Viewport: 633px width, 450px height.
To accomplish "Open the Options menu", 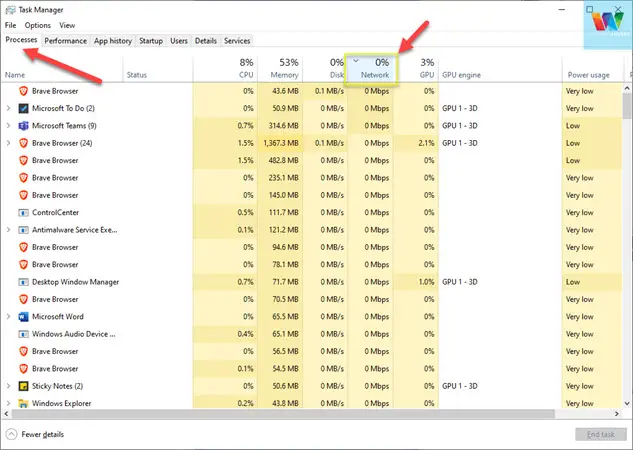I will tap(38, 25).
